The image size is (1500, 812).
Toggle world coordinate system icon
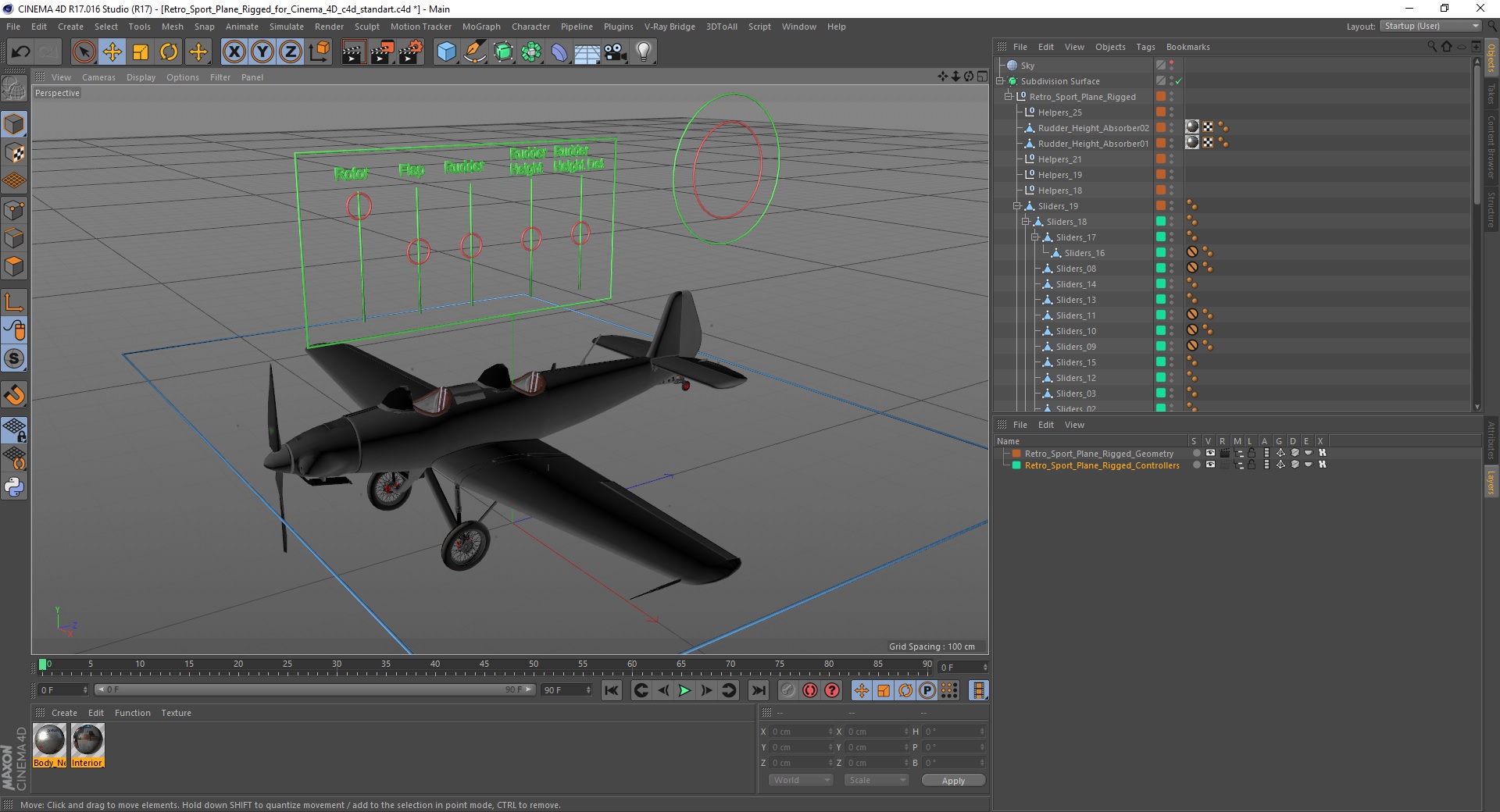pyautogui.click(x=319, y=52)
